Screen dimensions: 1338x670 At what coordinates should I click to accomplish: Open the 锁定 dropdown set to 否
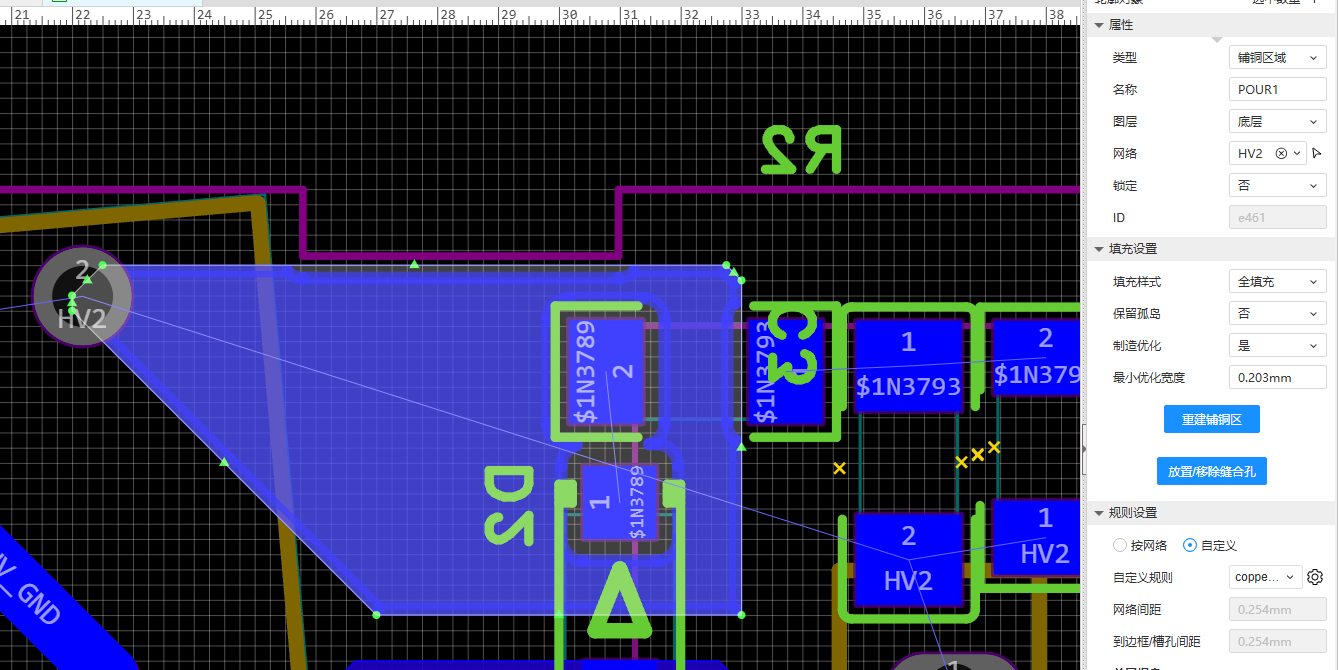click(1277, 186)
